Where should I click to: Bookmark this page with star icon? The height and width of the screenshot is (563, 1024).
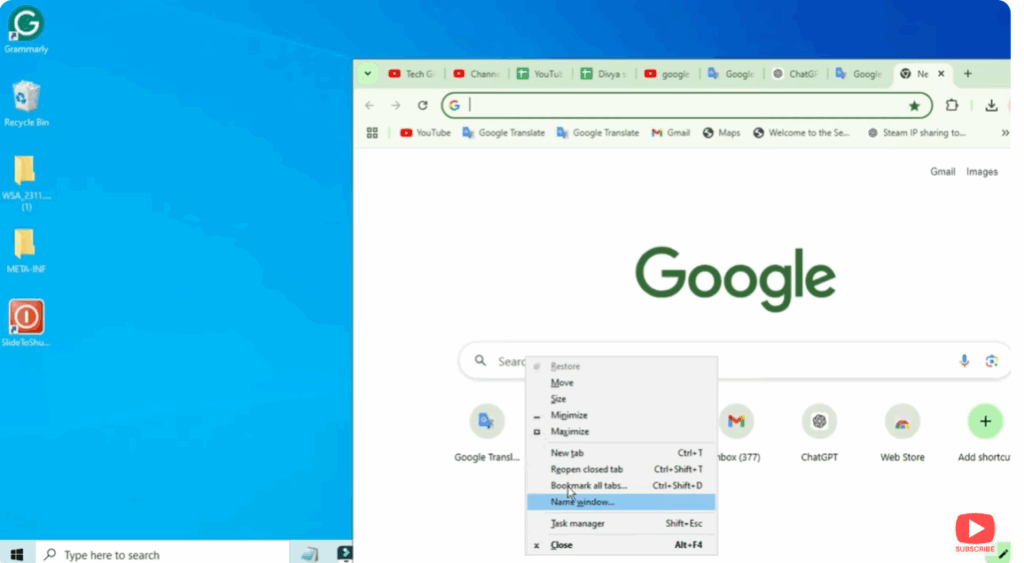pos(914,106)
